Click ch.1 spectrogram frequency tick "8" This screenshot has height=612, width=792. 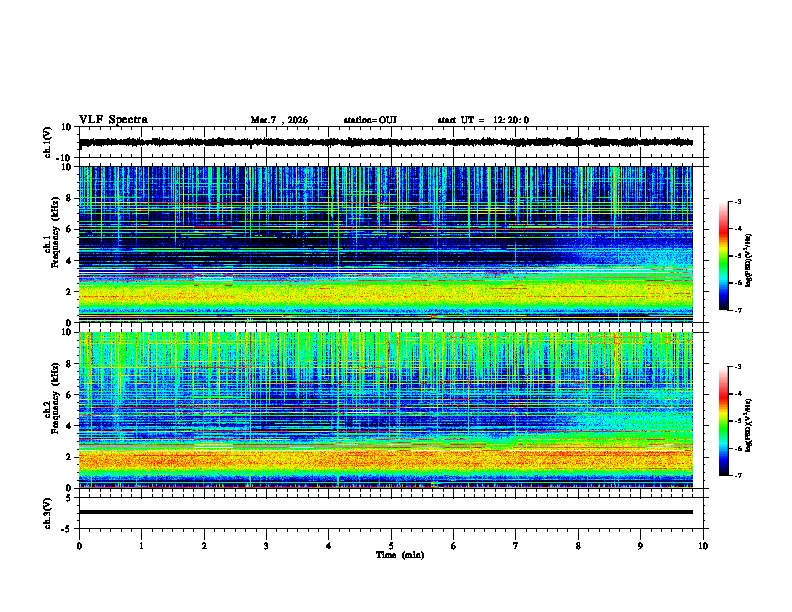pyautogui.click(x=69, y=198)
